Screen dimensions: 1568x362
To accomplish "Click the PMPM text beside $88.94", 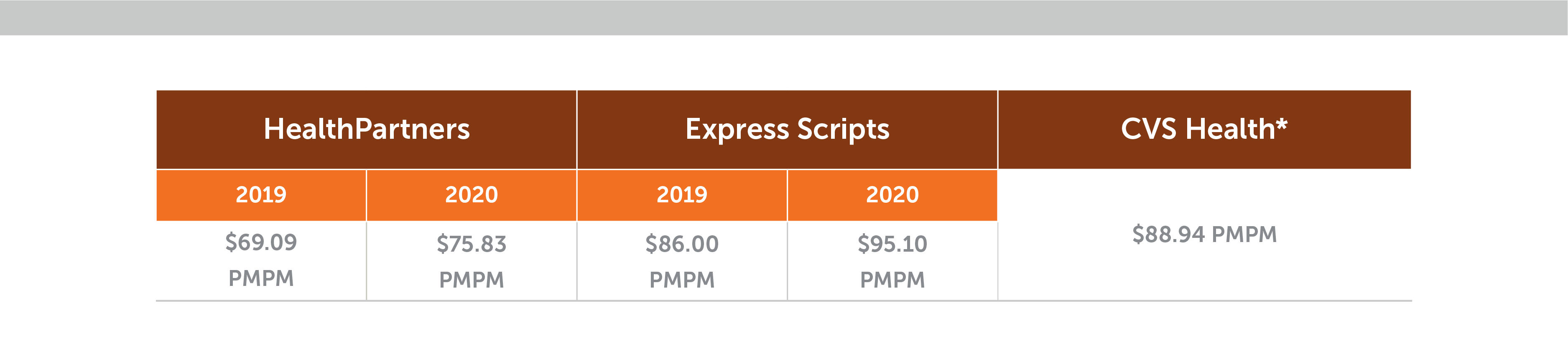I will click(x=1244, y=234).
